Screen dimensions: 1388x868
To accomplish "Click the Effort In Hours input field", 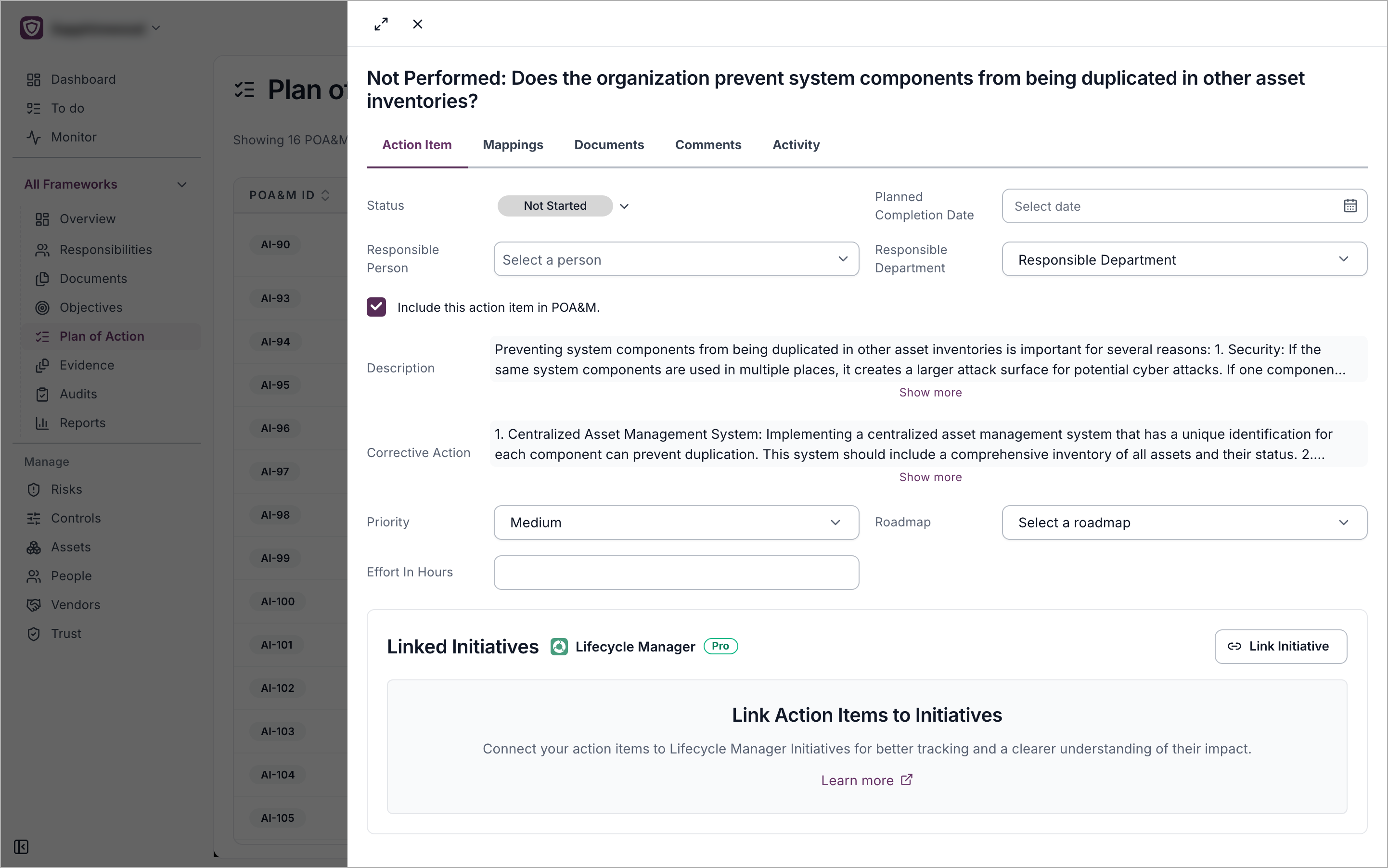I will pos(676,573).
